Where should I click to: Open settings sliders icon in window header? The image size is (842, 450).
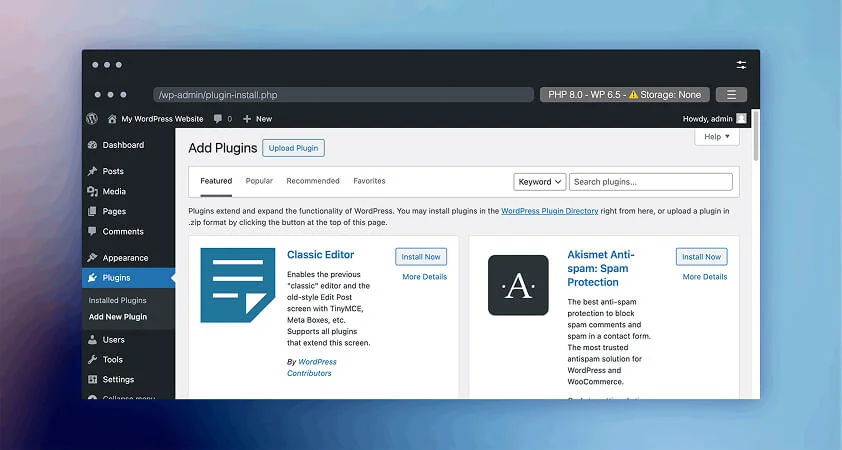click(741, 65)
